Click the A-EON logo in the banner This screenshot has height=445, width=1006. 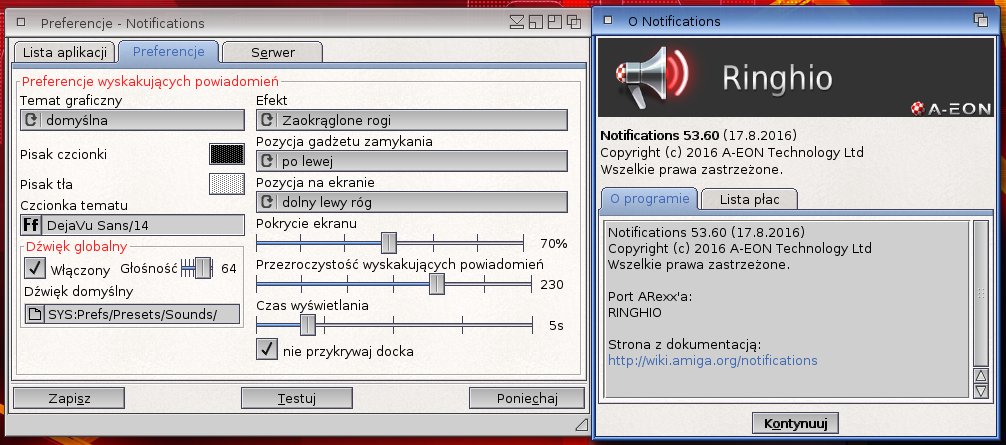pyautogui.click(x=951, y=108)
